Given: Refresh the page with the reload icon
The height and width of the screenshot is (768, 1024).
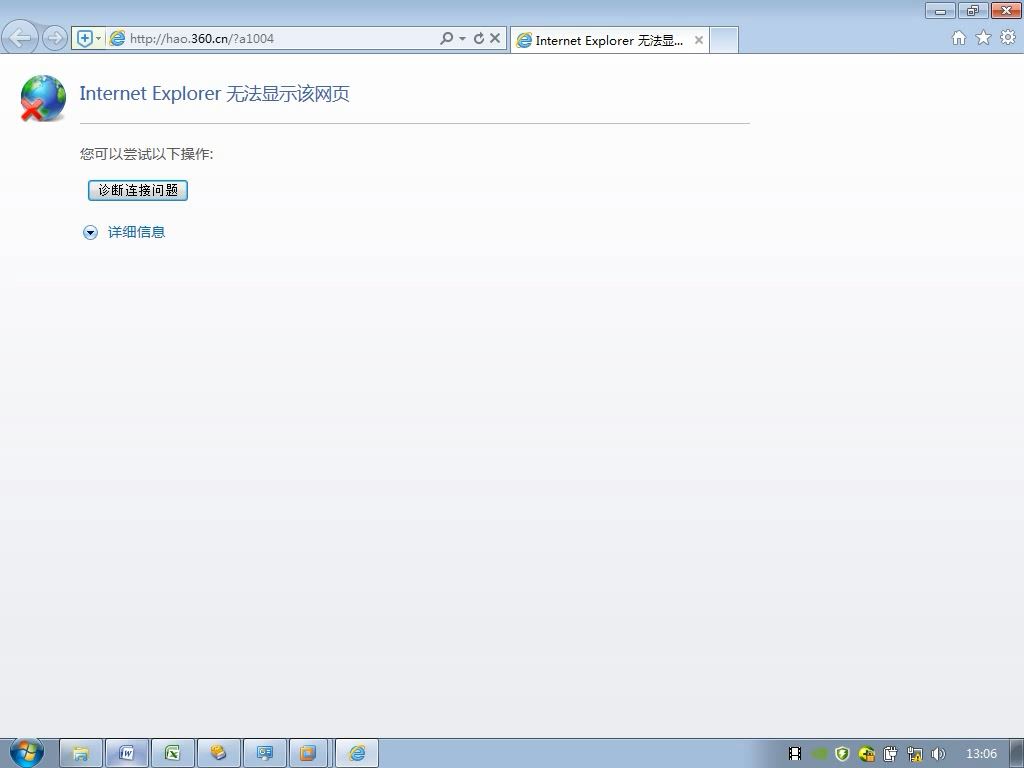Looking at the screenshot, I should (479, 39).
